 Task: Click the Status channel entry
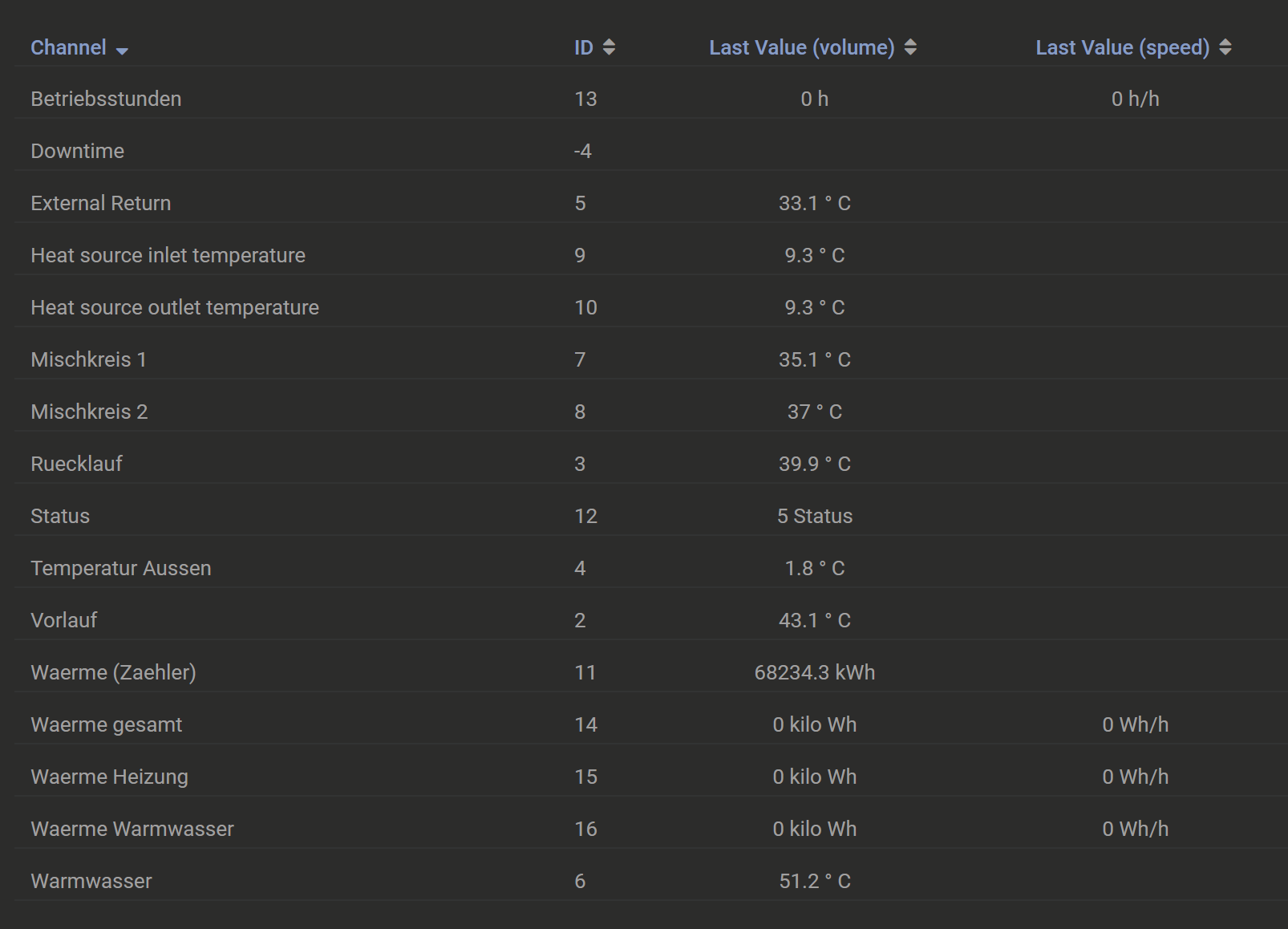coord(60,516)
